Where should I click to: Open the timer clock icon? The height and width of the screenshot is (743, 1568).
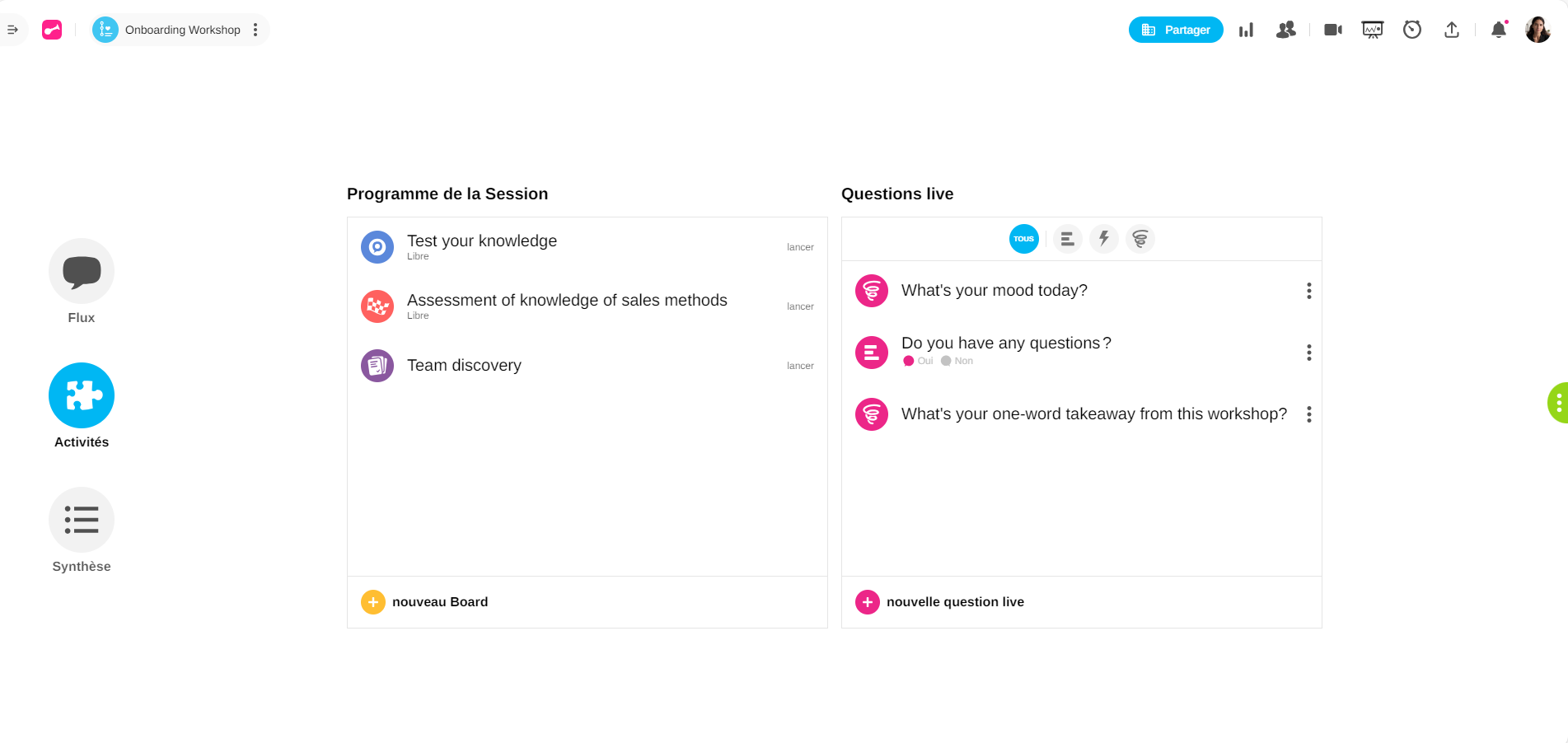click(1411, 30)
